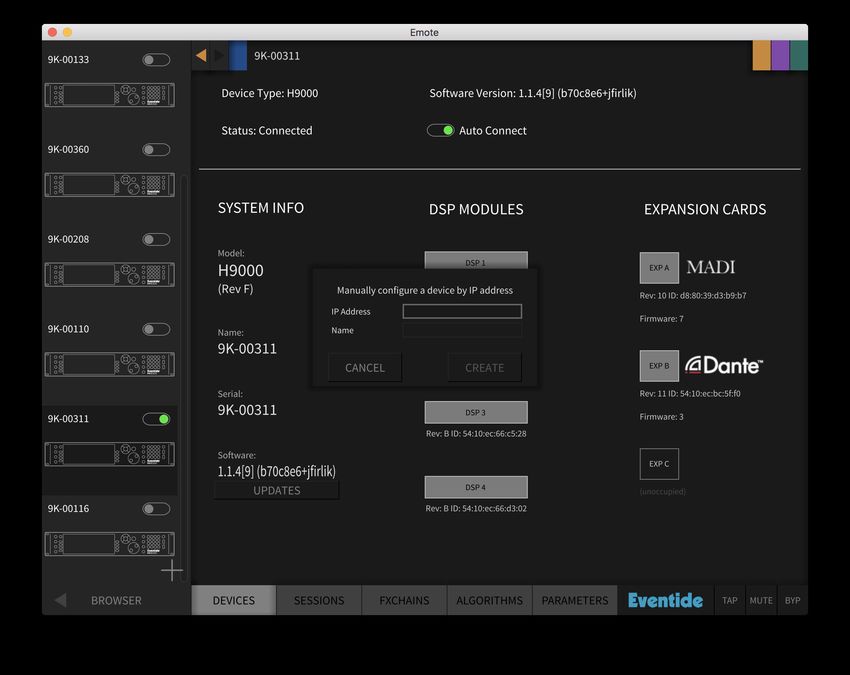This screenshot has height=675, width=850.
Task: Click the Eventide logo
Action: 665,600
